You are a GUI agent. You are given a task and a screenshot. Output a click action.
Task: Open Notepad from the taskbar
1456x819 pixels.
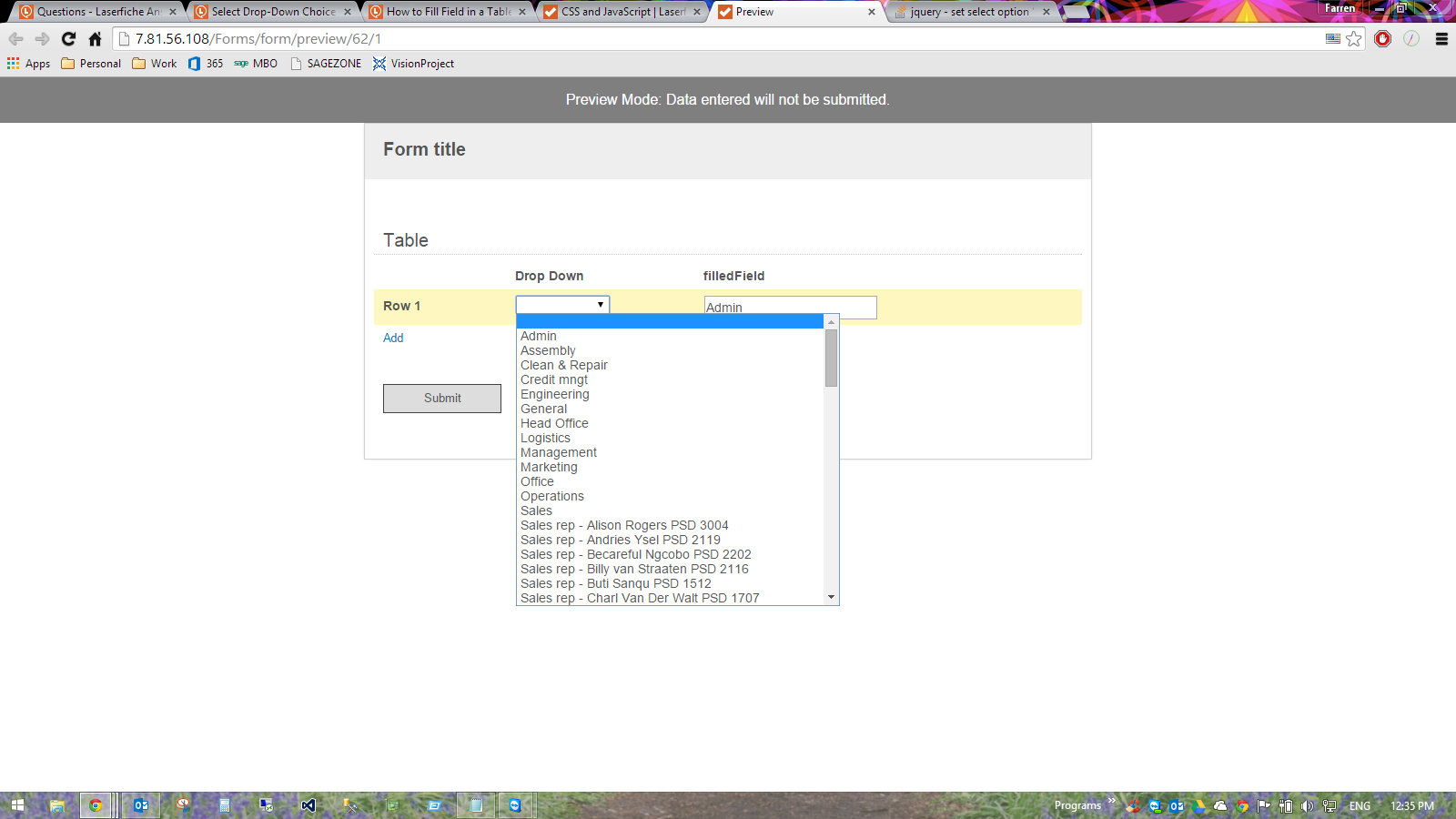[x=476, y=805]
